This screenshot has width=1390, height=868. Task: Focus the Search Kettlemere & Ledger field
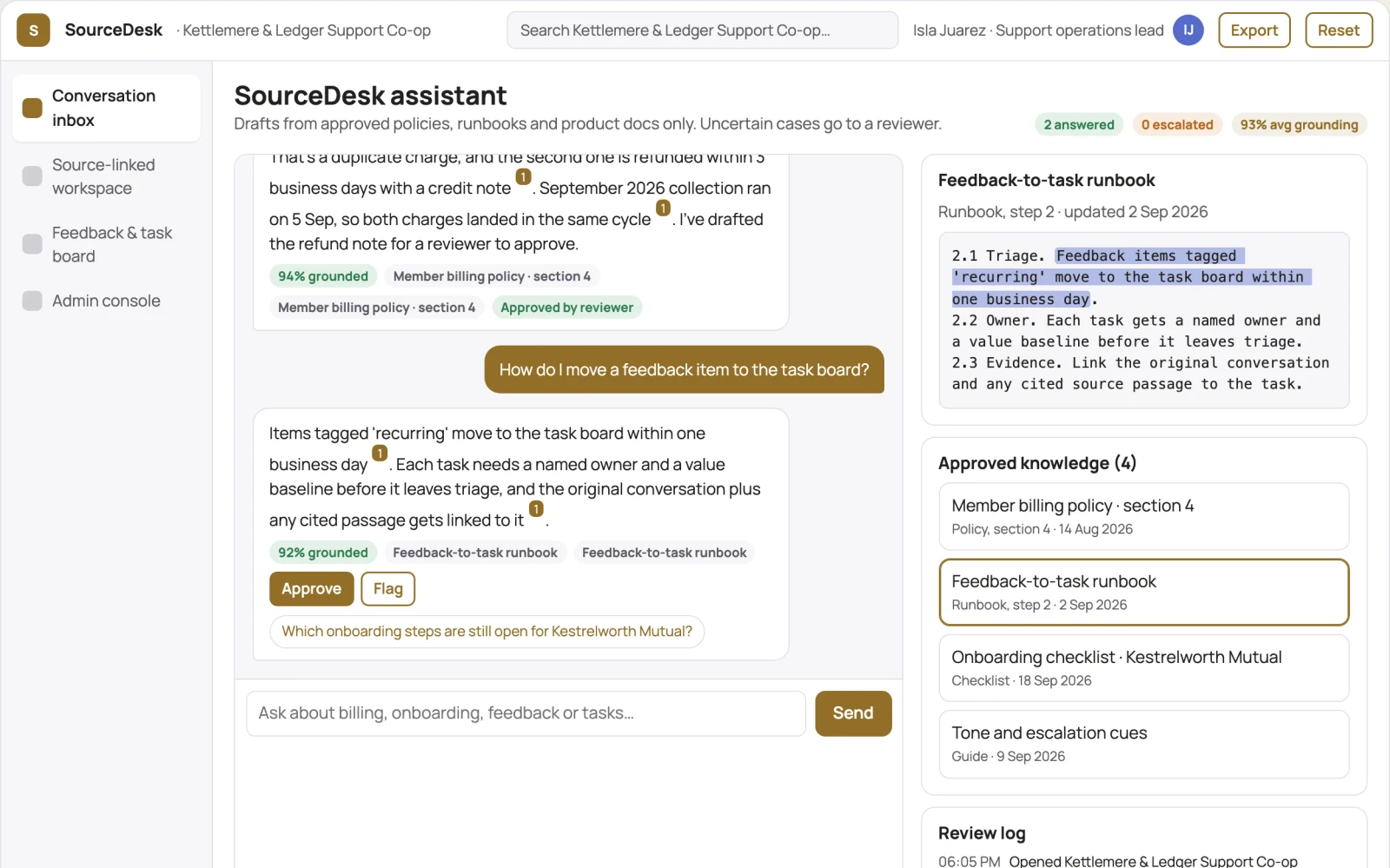point(702,30)
